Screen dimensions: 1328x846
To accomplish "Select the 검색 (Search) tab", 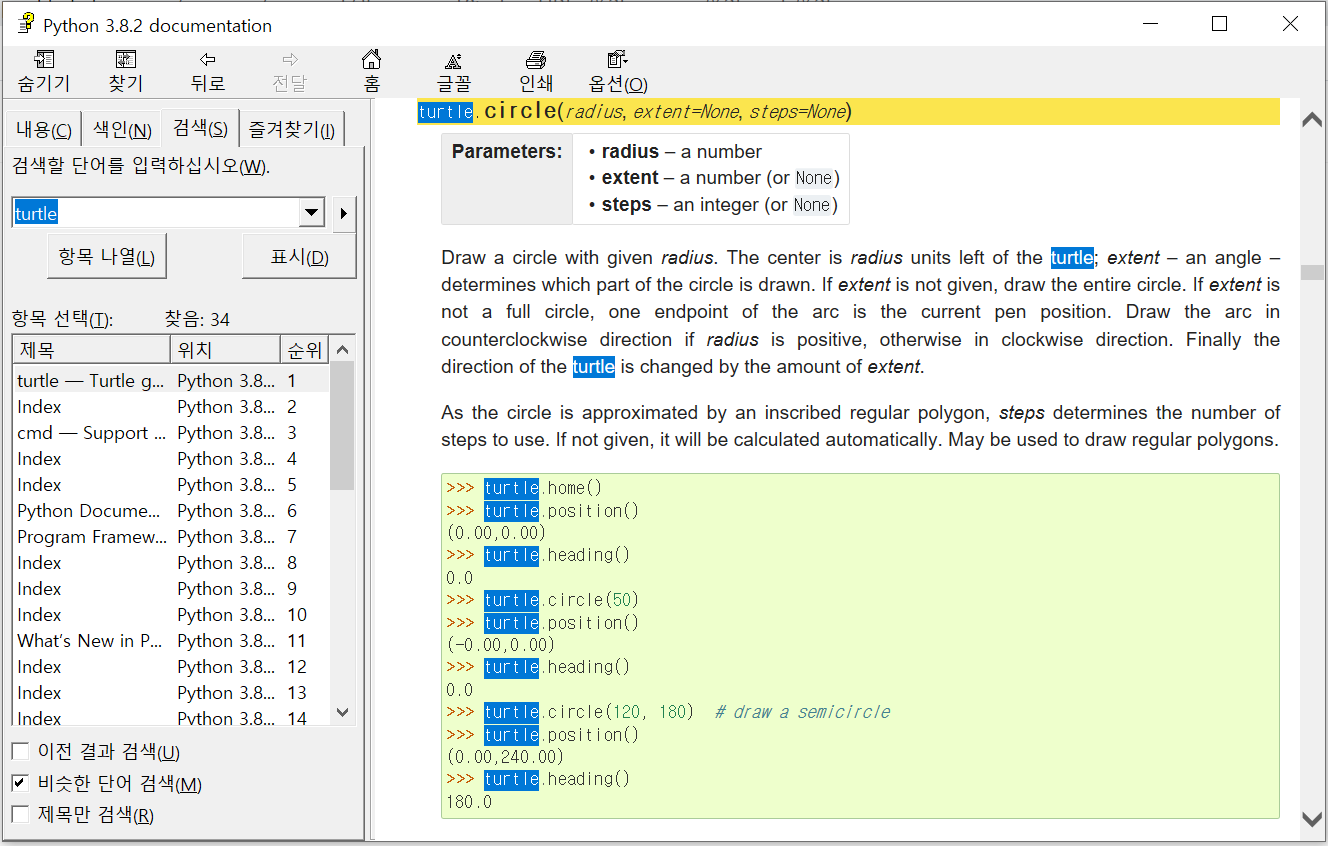I will point(200,128).
